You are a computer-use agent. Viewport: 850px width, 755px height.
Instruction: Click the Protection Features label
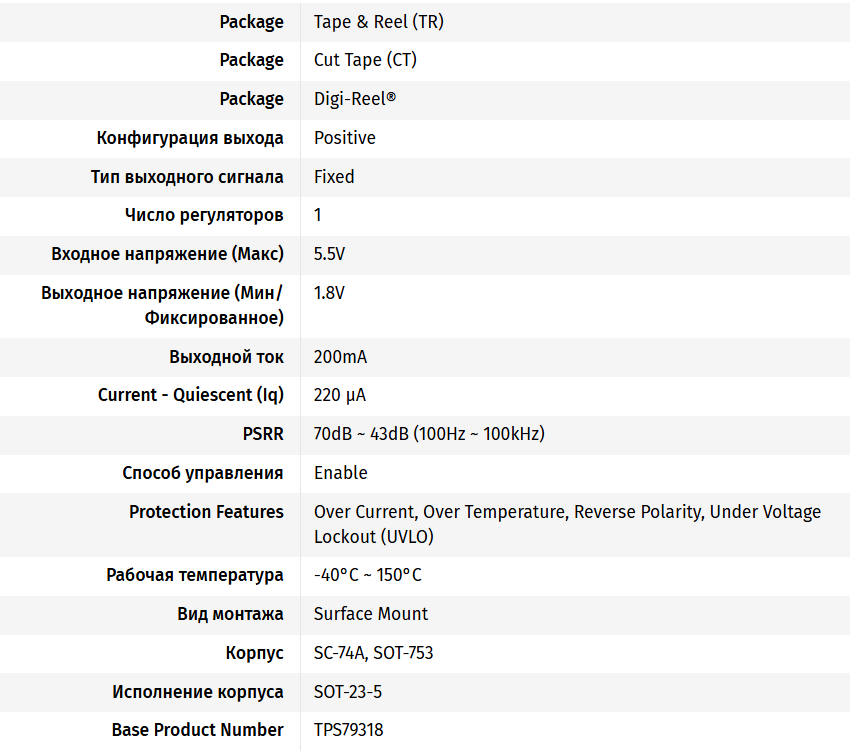point(206,512)
